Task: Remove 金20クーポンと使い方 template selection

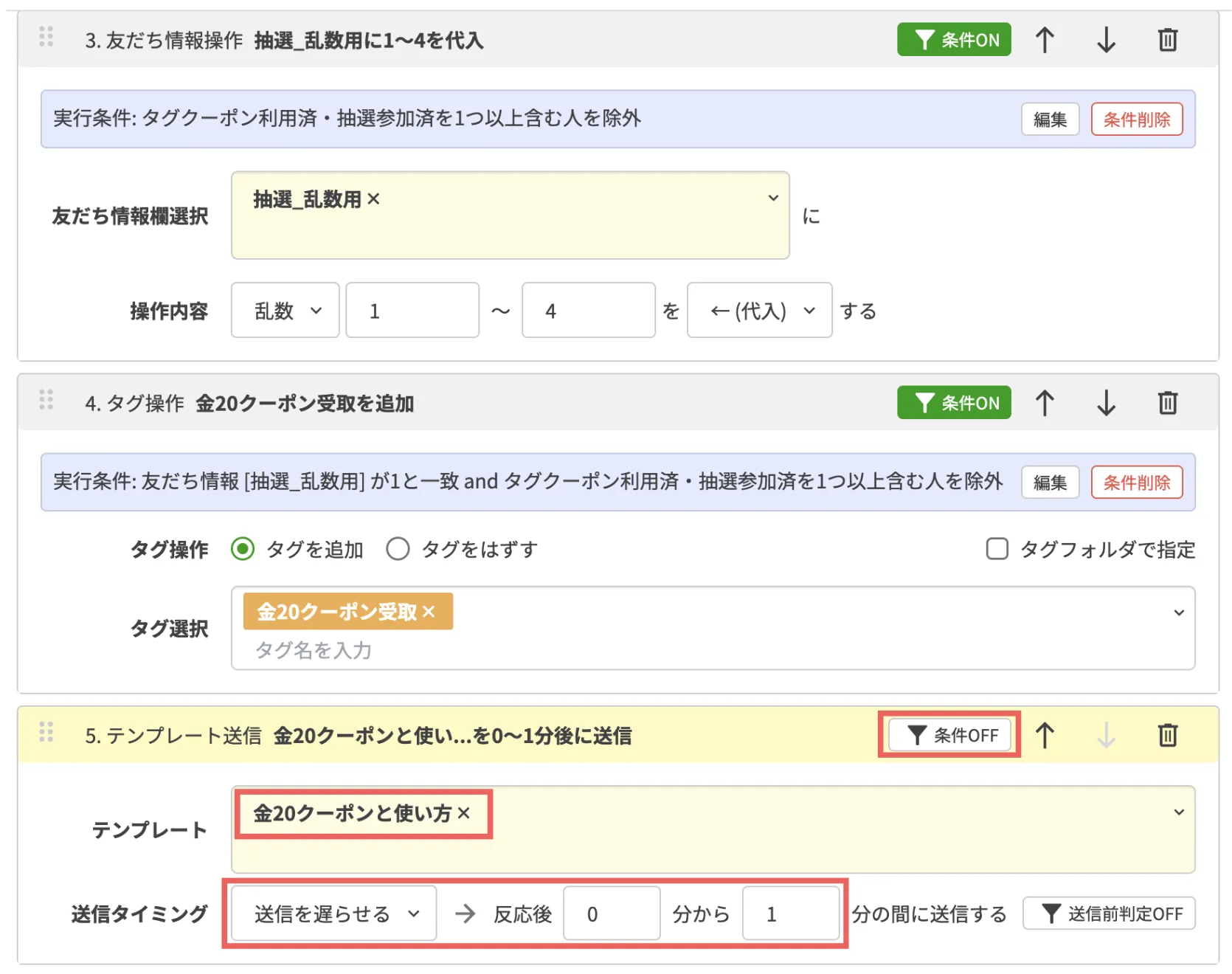Action: point(463,813)
